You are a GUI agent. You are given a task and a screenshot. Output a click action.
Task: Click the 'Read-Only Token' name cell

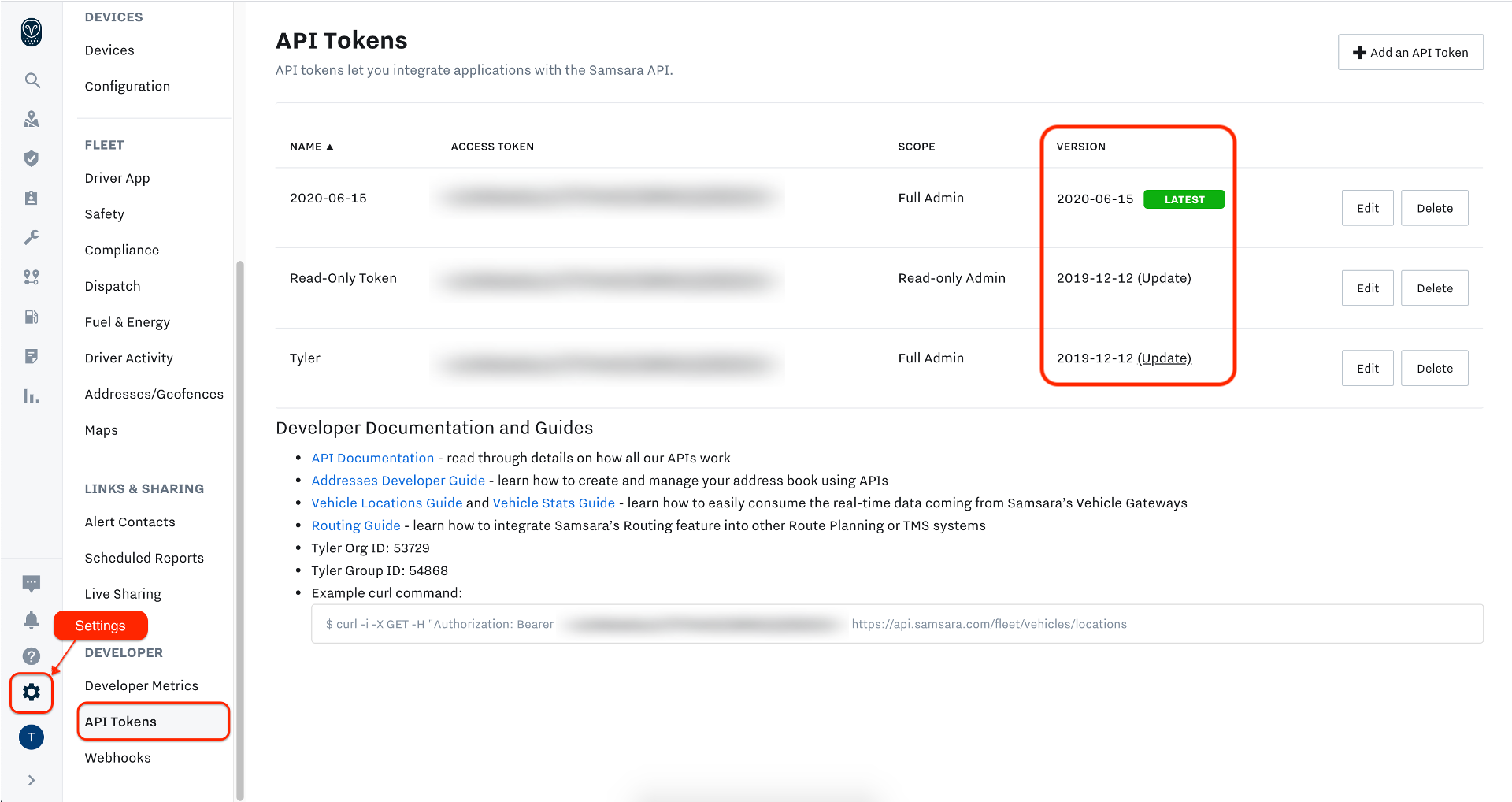(343, 278)
